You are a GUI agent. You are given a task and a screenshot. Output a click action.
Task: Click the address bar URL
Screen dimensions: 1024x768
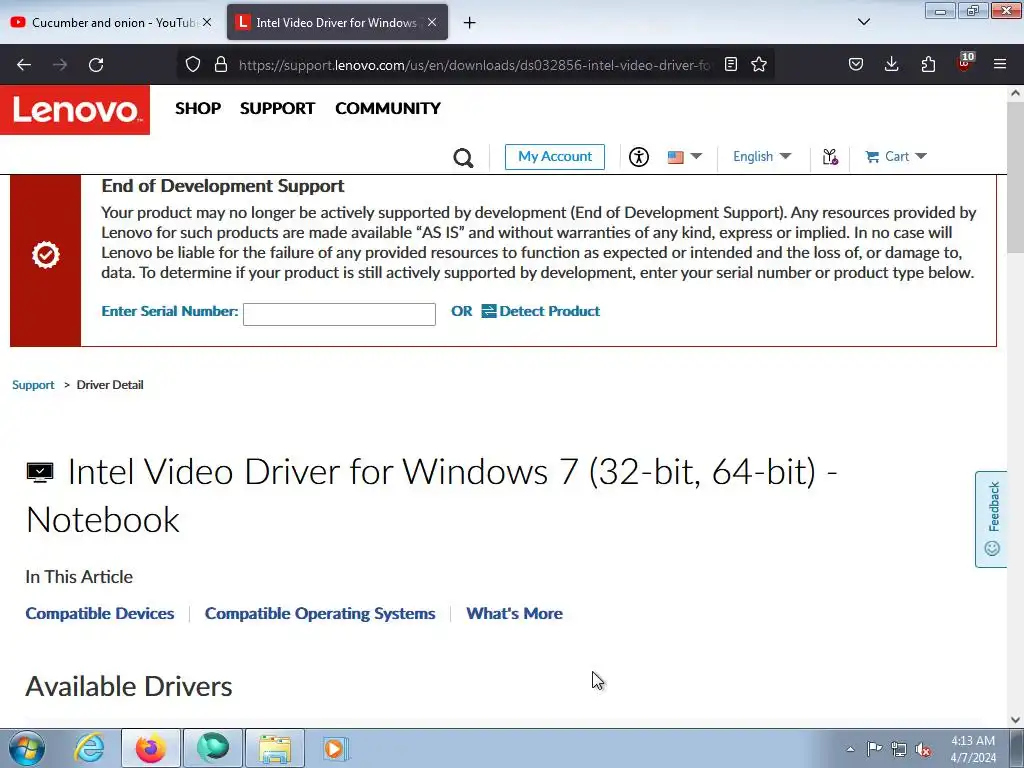(x=475, y=65)
